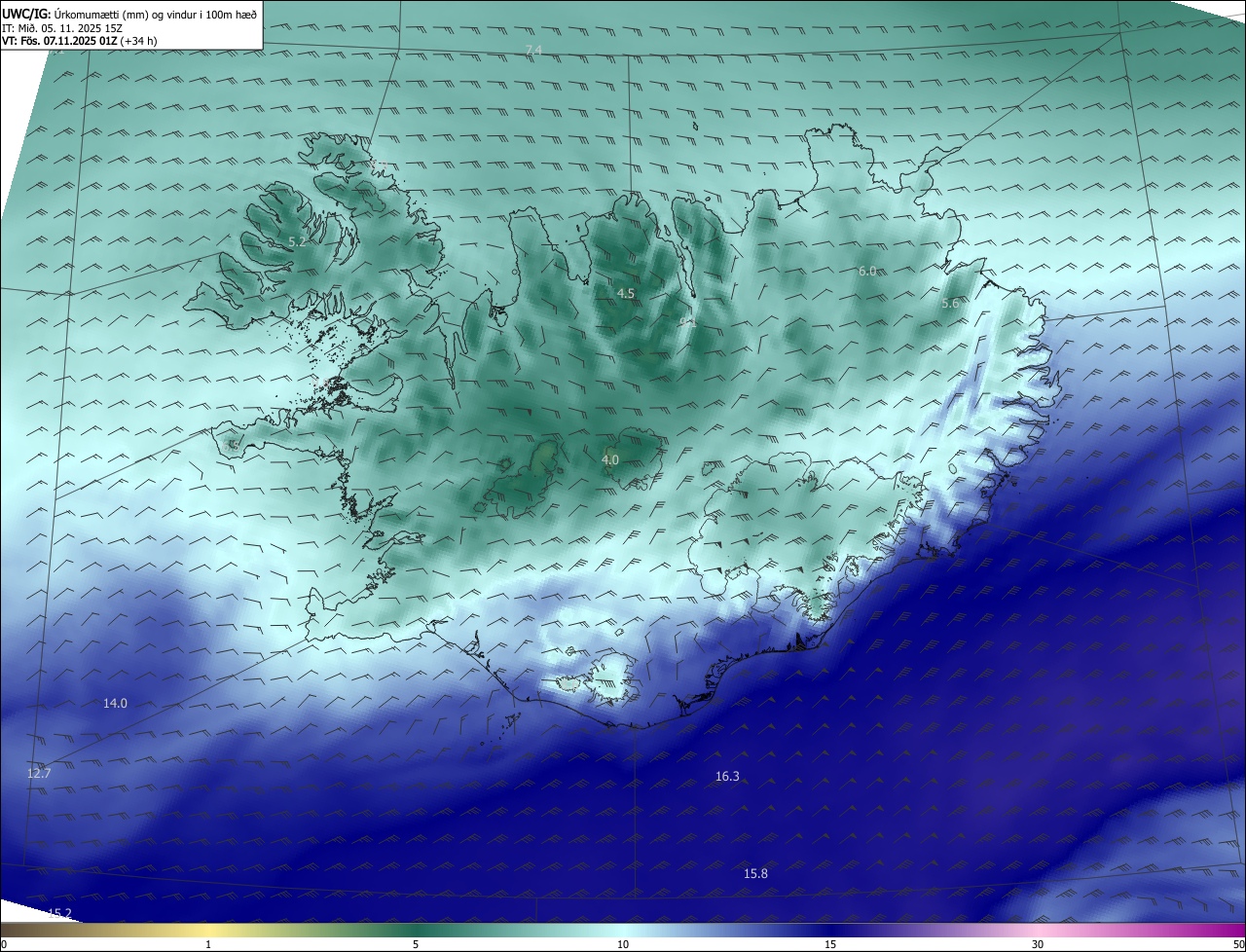Click the VT valid time line (+34 h)
This screenshot has height=952, width=1246.
pyautogui.click(x=80, y=41)
